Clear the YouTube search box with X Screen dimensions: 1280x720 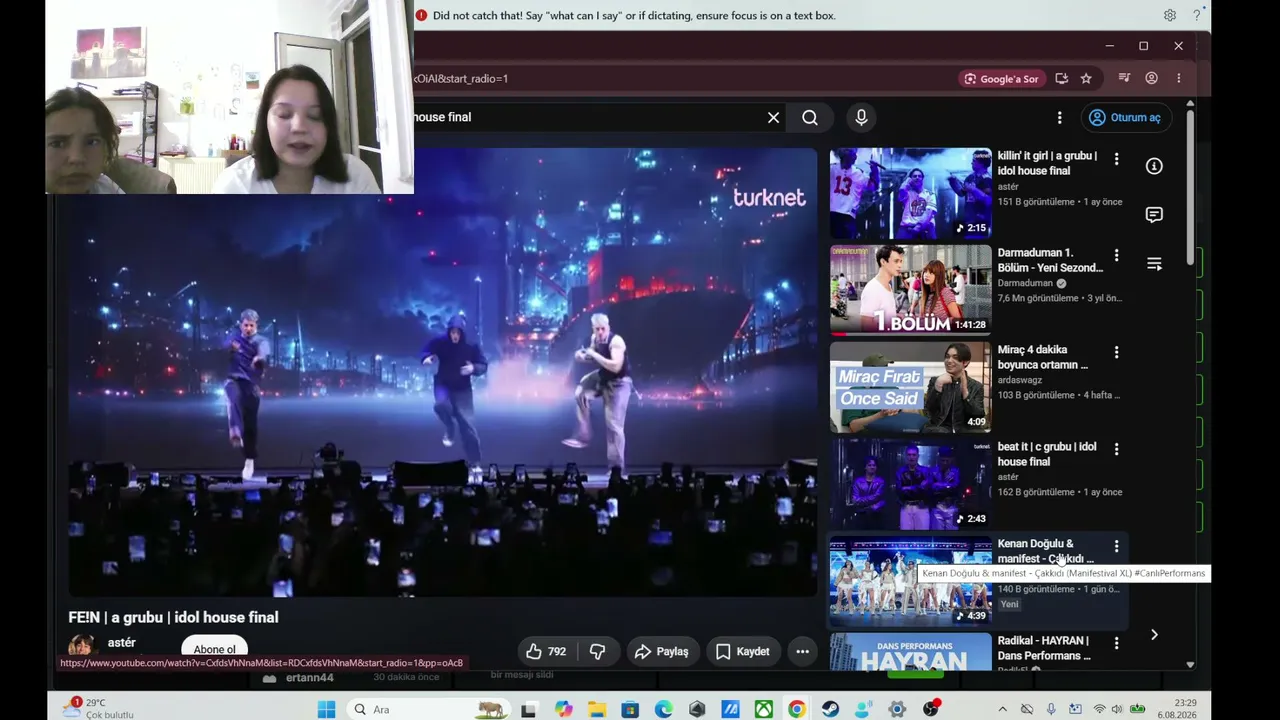pos(773,117)
